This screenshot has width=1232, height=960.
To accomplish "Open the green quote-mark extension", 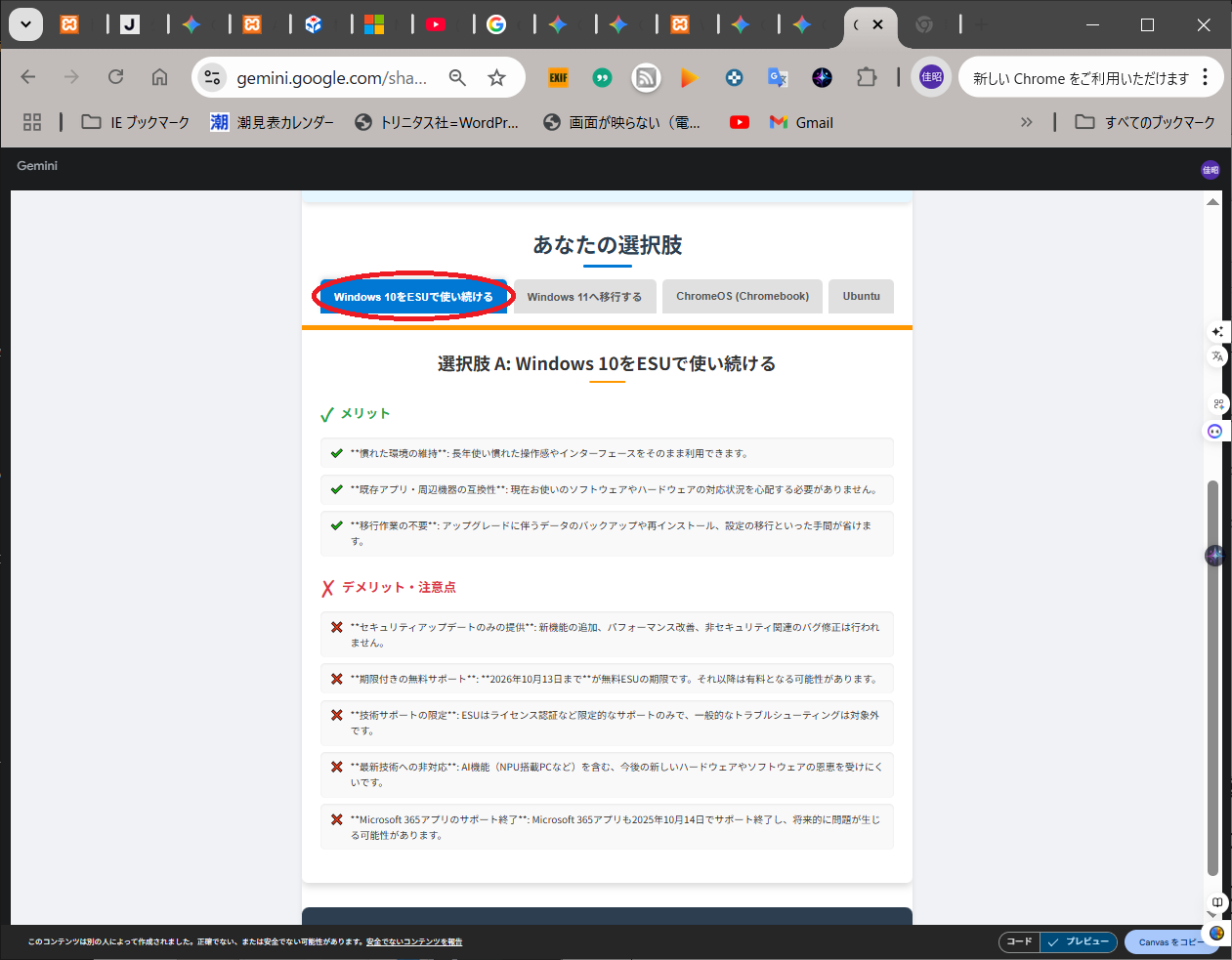I will [x=602, y=77].
